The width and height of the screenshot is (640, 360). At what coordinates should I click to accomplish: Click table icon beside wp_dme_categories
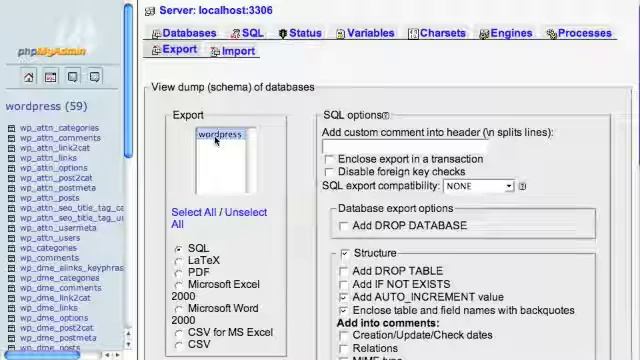[x=11, y=278]
